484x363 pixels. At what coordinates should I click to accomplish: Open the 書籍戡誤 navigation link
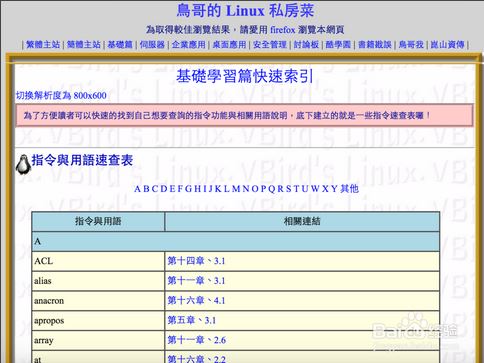(375, 44)
